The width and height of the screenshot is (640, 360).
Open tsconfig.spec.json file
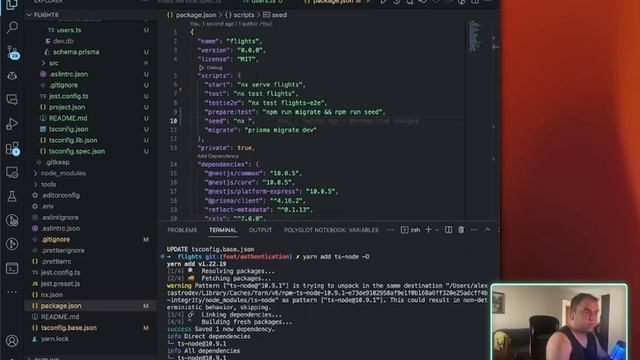[77, 151]
